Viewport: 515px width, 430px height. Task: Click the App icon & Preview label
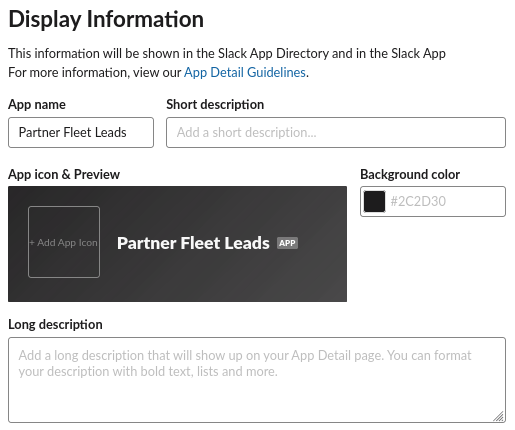point(64,174)
